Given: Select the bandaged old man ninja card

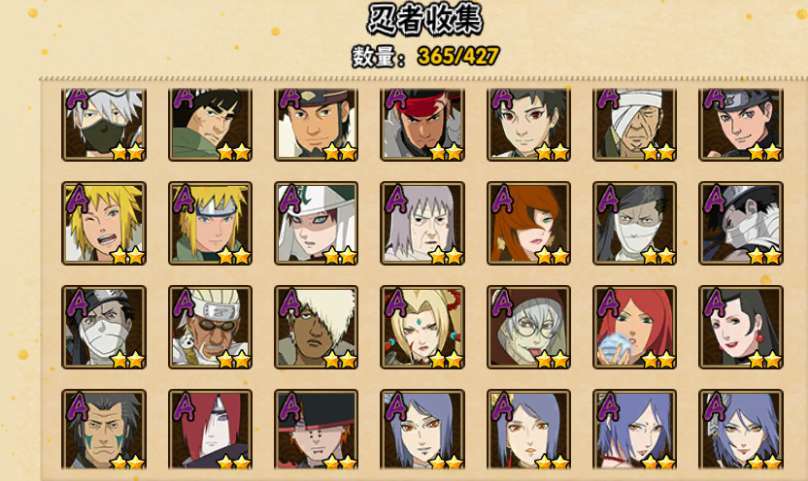Looking at the screenshot, I should (634, 124).
